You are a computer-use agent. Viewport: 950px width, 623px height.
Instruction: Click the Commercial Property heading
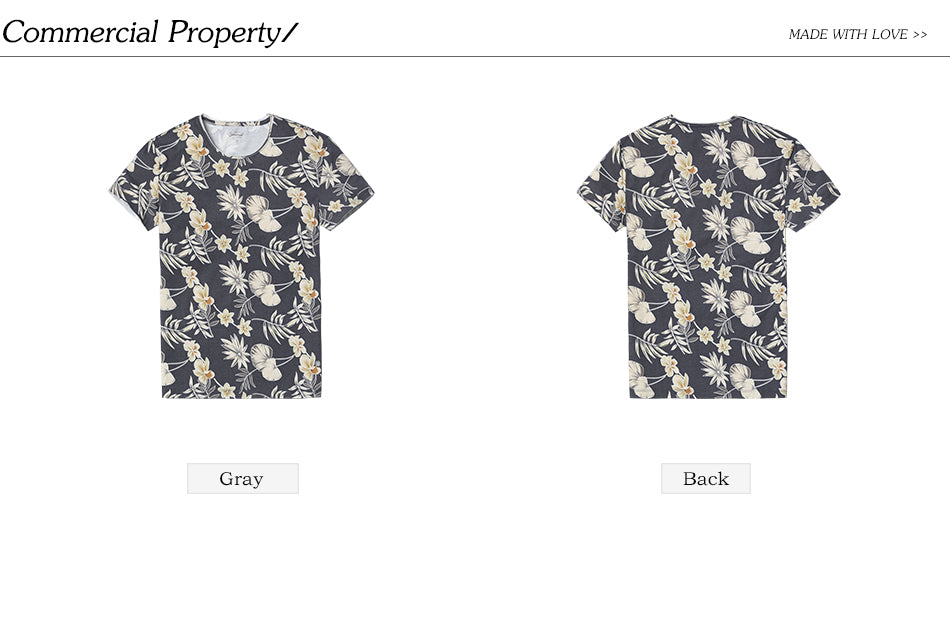coord(150,32)
